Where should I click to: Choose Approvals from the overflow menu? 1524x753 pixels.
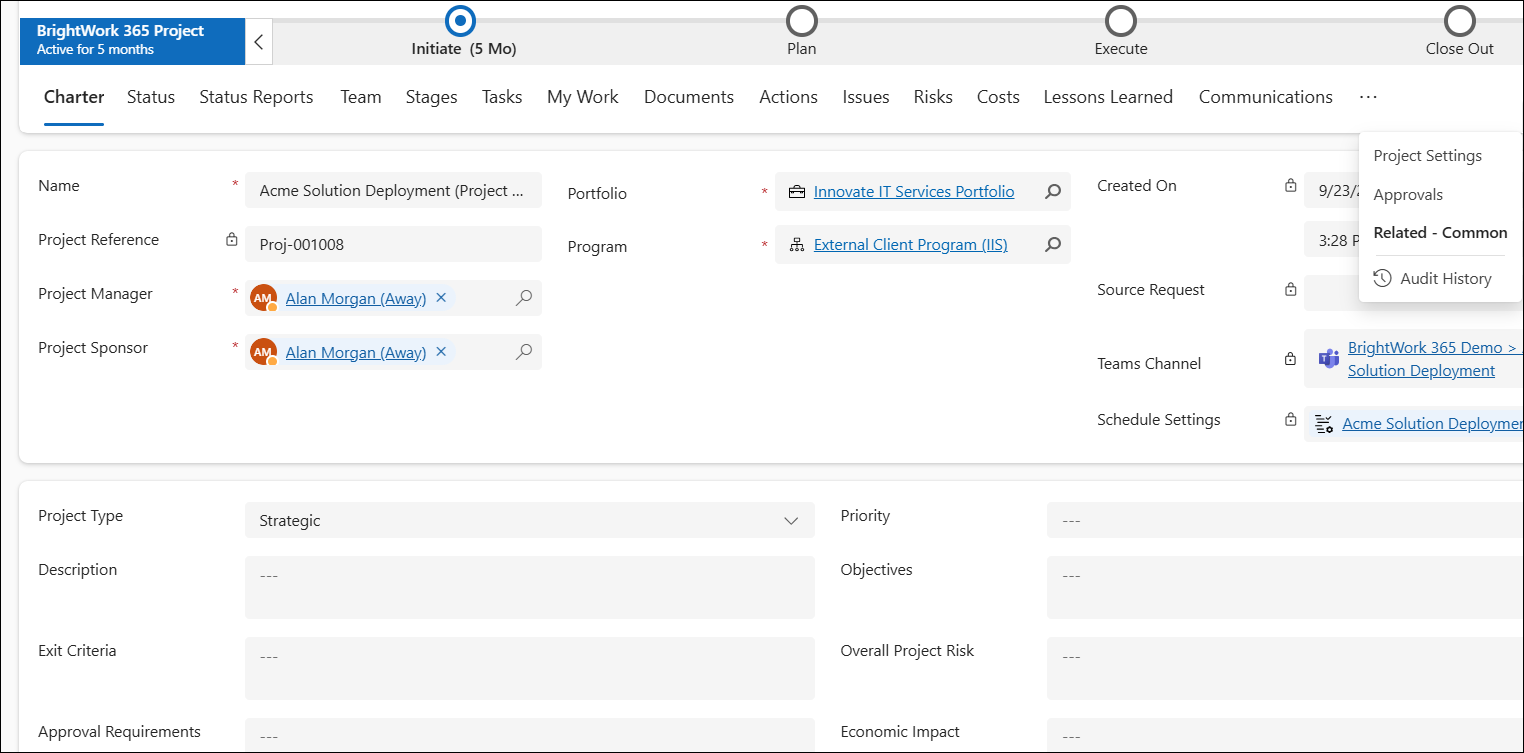click(1408, 195)
